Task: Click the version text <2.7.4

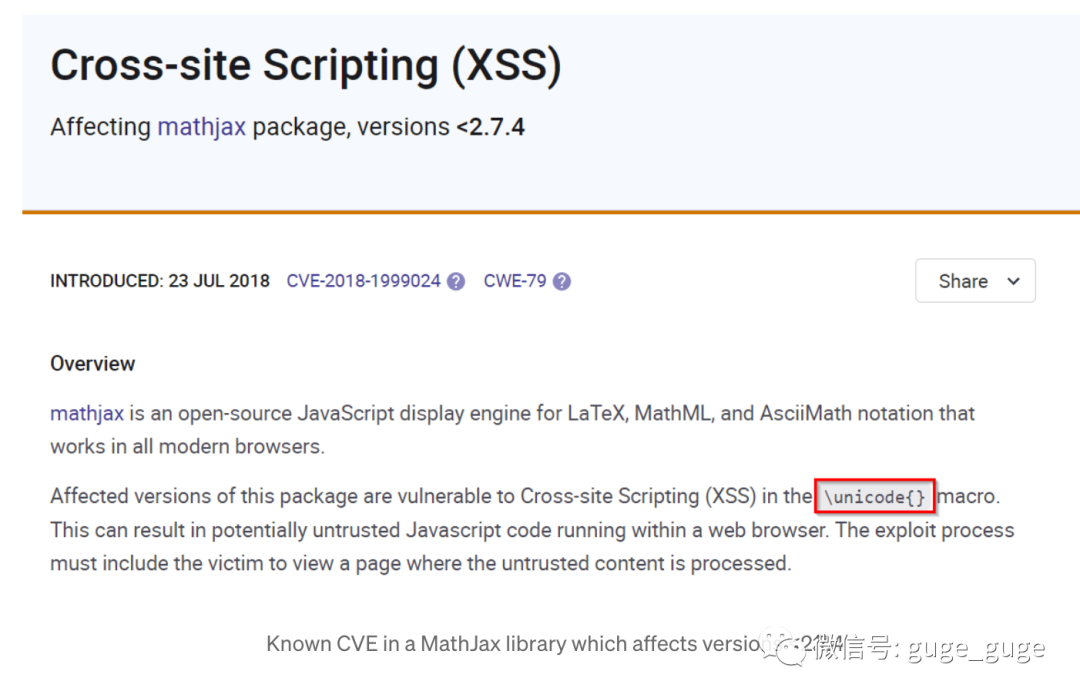Action: click(490, 127)
